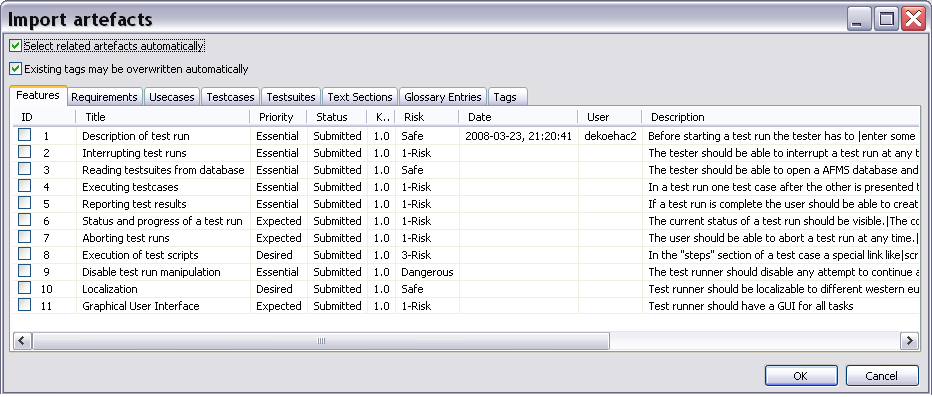Select checkbox for Aborting test runs
Viewport: 932px width, 397px height.
coord(24,238)
